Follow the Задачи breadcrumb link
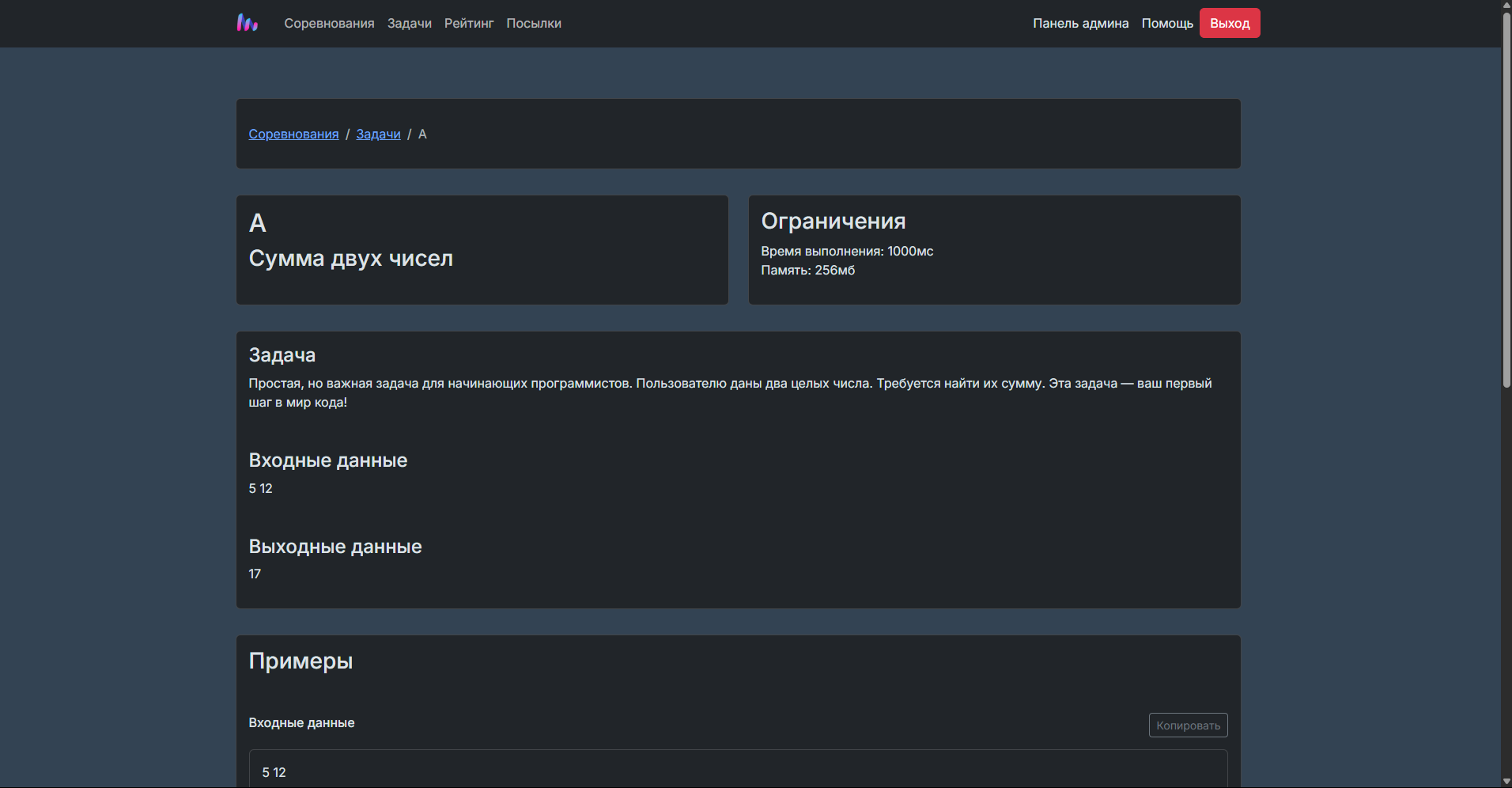The height and width of the screenshot is (788, 1512). [x=378, y=134]
